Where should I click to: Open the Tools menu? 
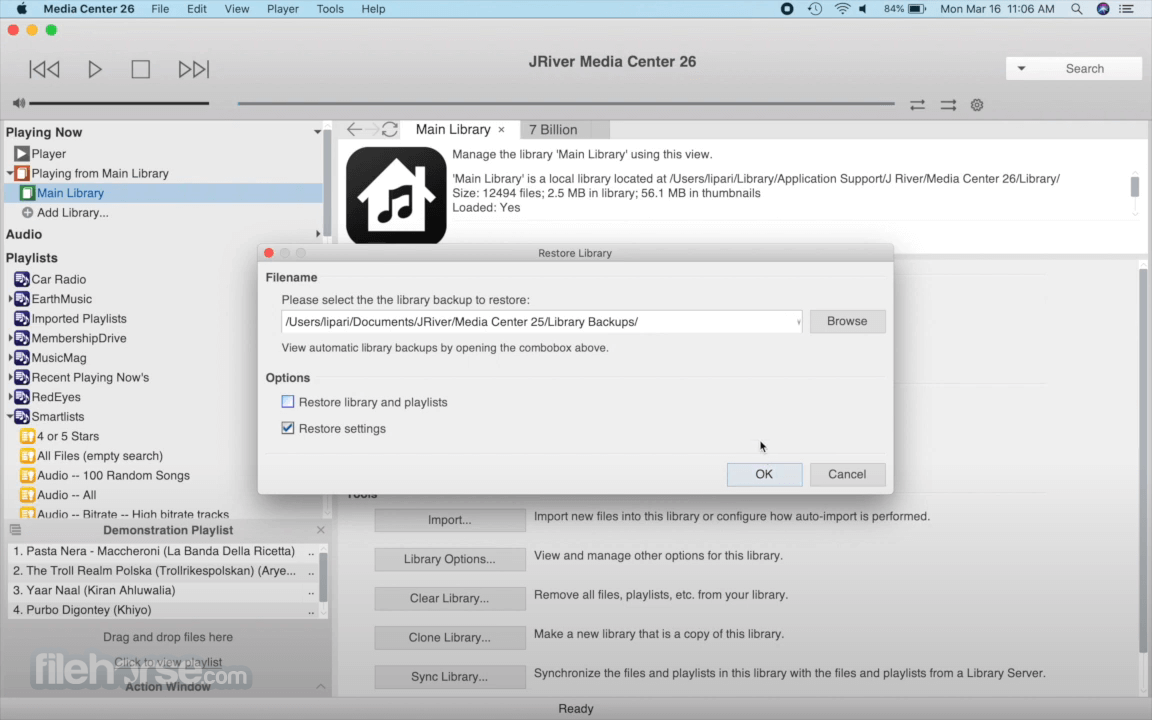[330, 9]
